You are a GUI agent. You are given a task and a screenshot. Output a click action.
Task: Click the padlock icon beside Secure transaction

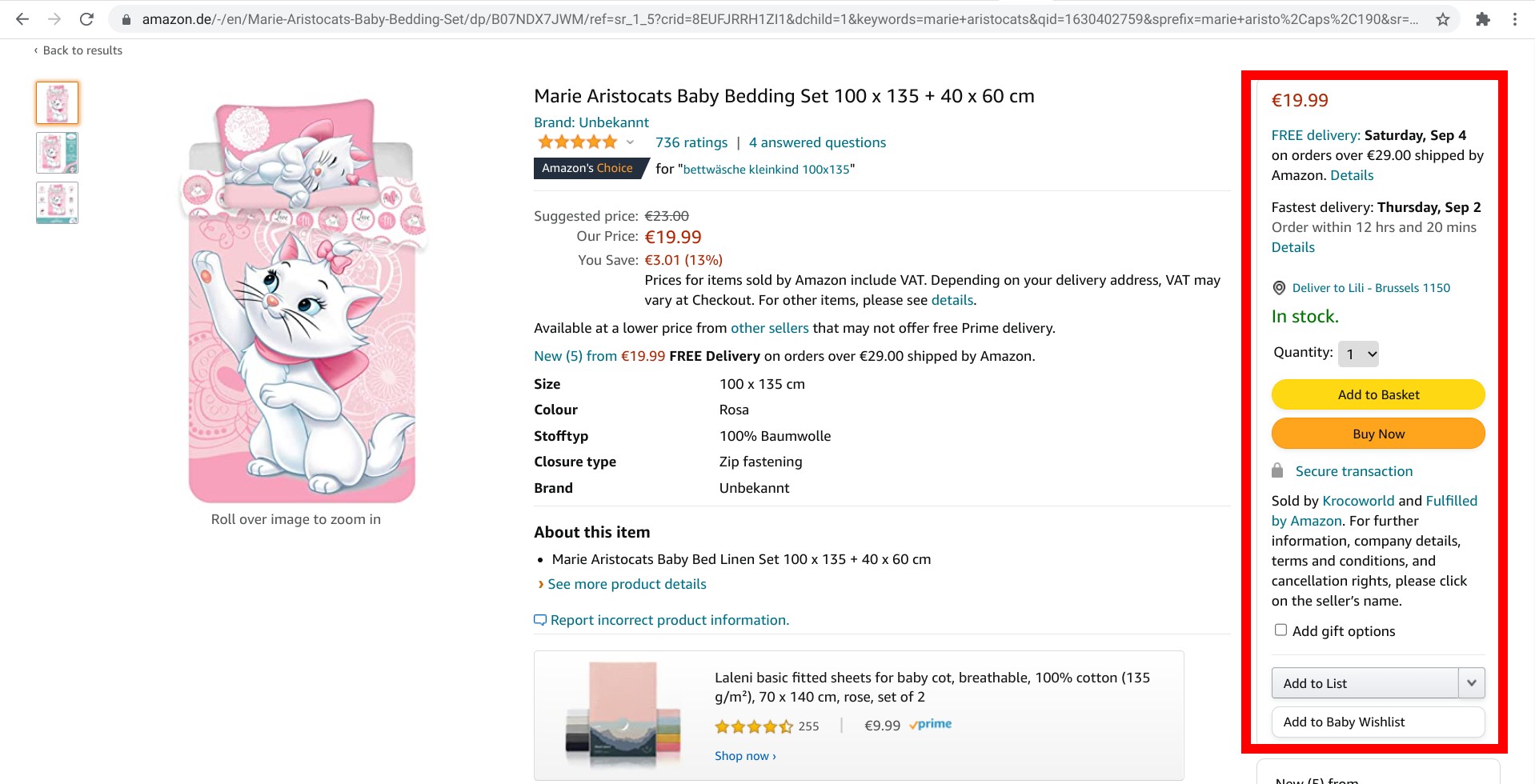(x=1277, y=470)
